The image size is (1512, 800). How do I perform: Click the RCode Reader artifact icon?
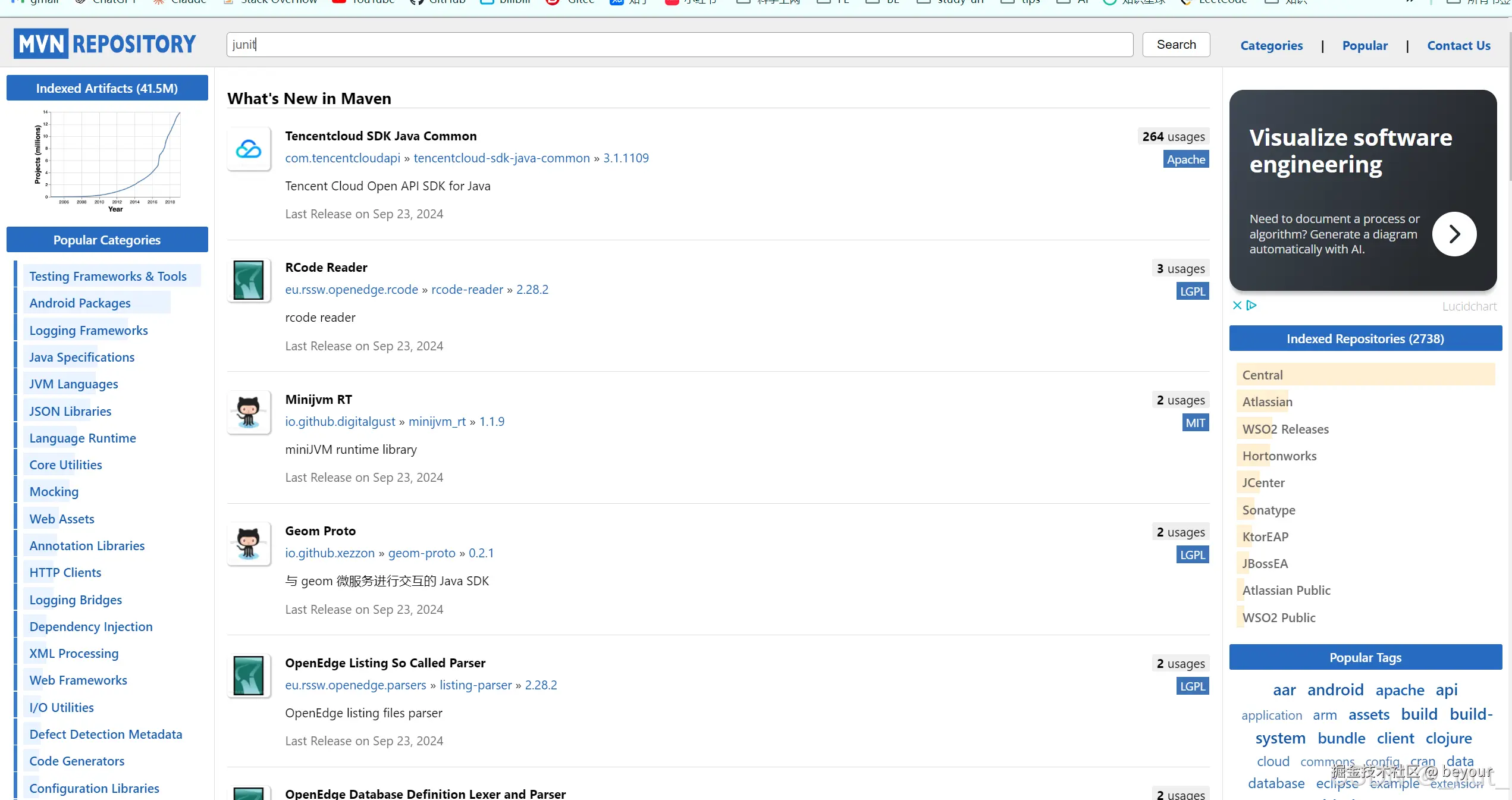point(249,280)
